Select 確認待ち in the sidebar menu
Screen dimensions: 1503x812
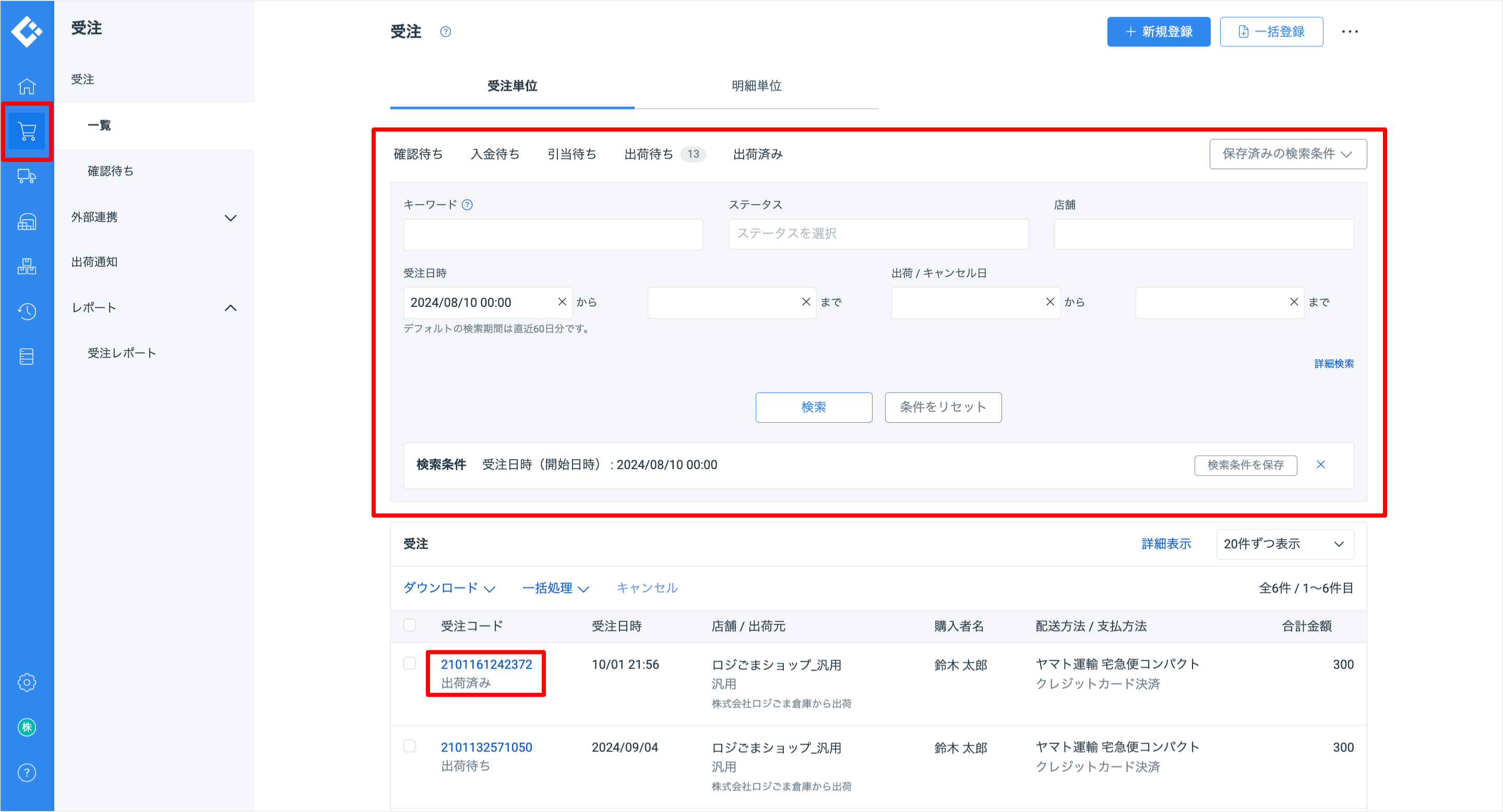(x=154, y=171)
